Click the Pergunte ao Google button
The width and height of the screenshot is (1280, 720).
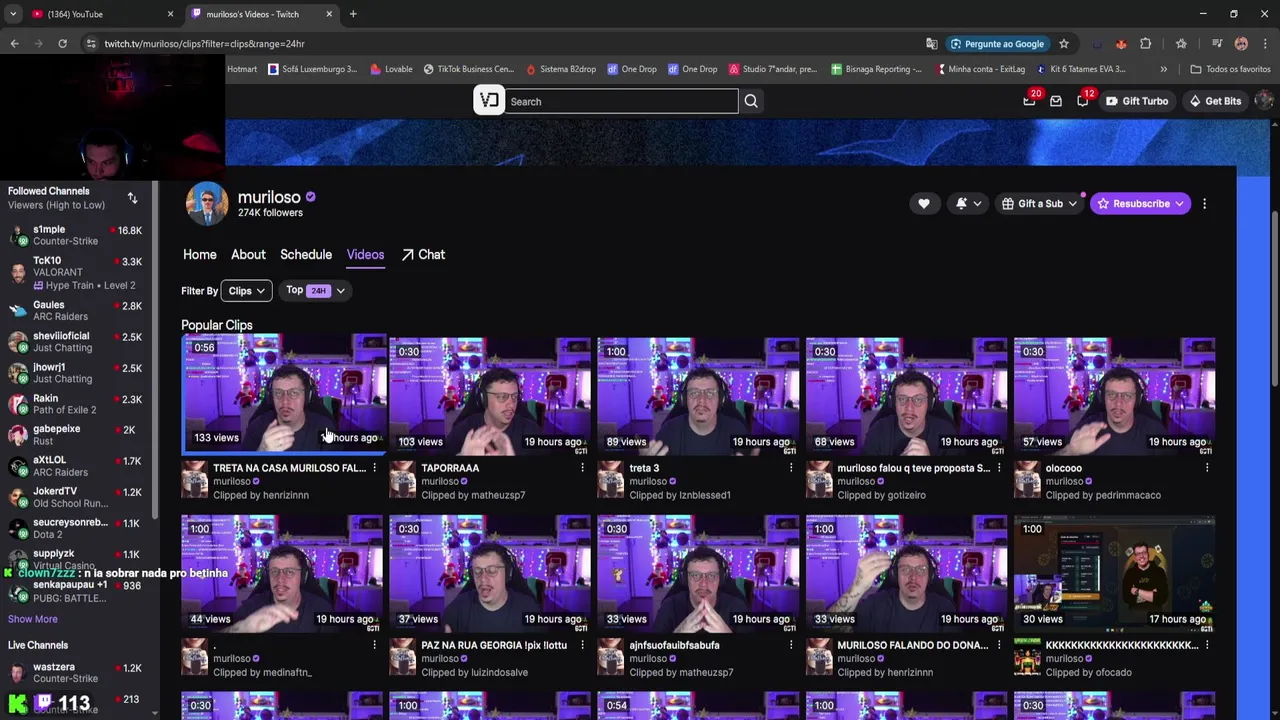[997, 44]
